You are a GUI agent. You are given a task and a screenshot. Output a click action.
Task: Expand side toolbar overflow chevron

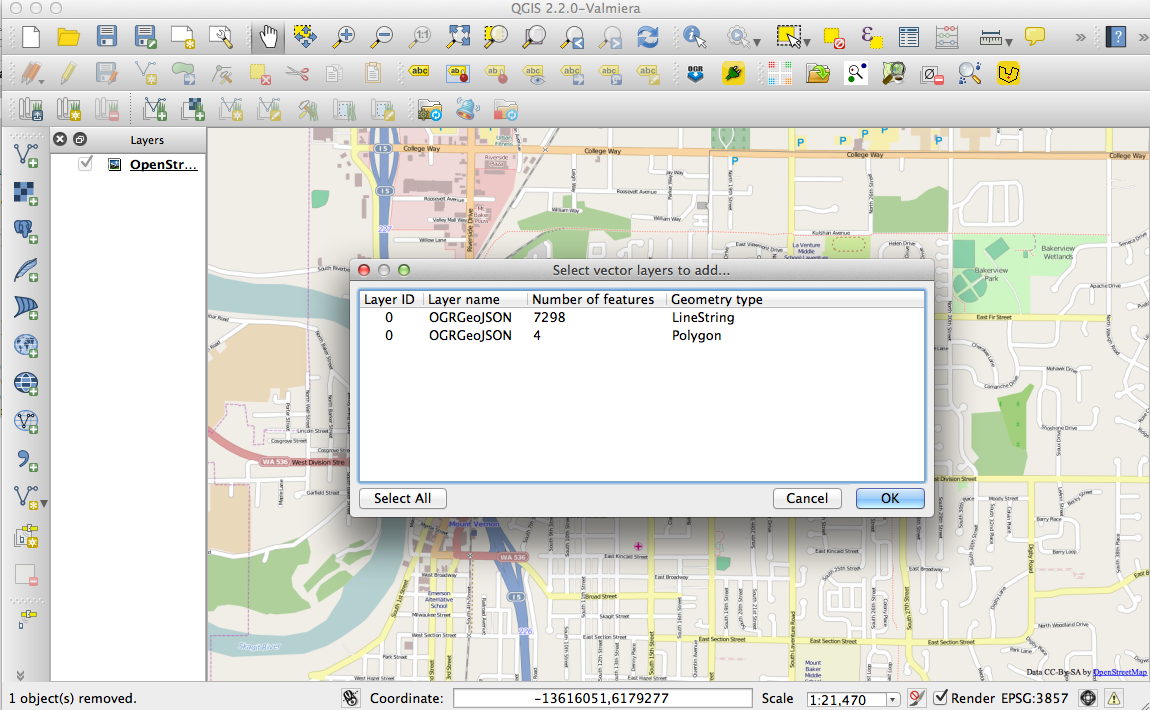[x=20, y=675]
